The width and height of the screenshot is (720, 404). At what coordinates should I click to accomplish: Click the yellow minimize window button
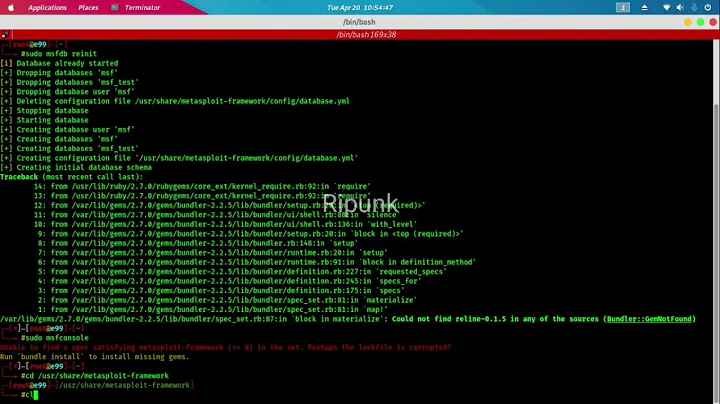pos(687,22)
